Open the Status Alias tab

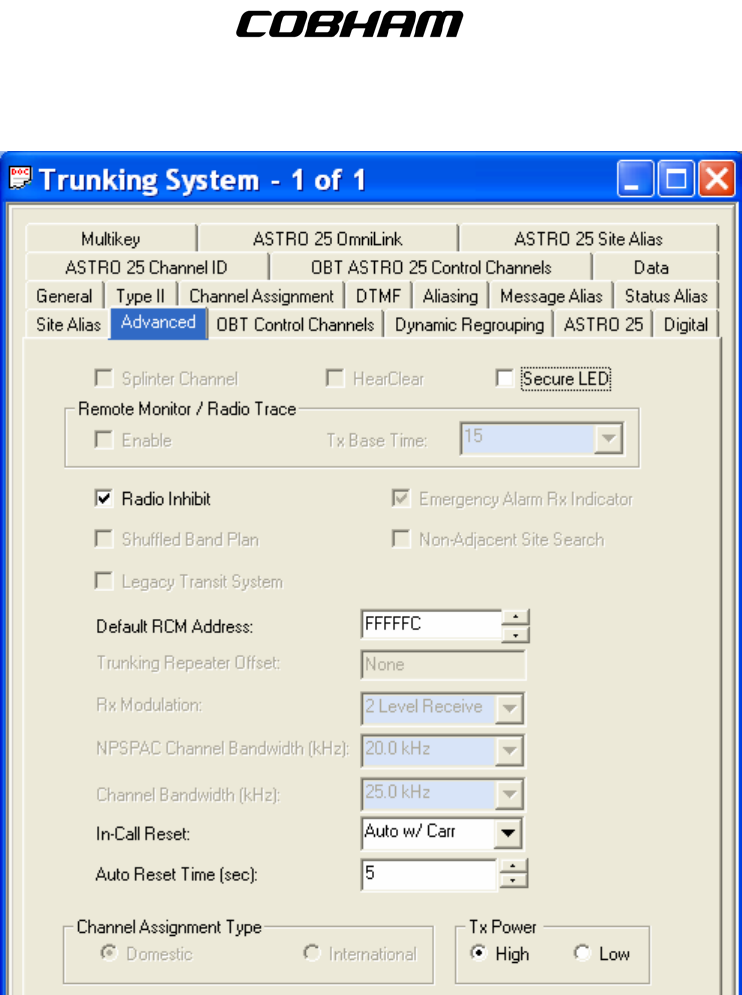[666, 296]
